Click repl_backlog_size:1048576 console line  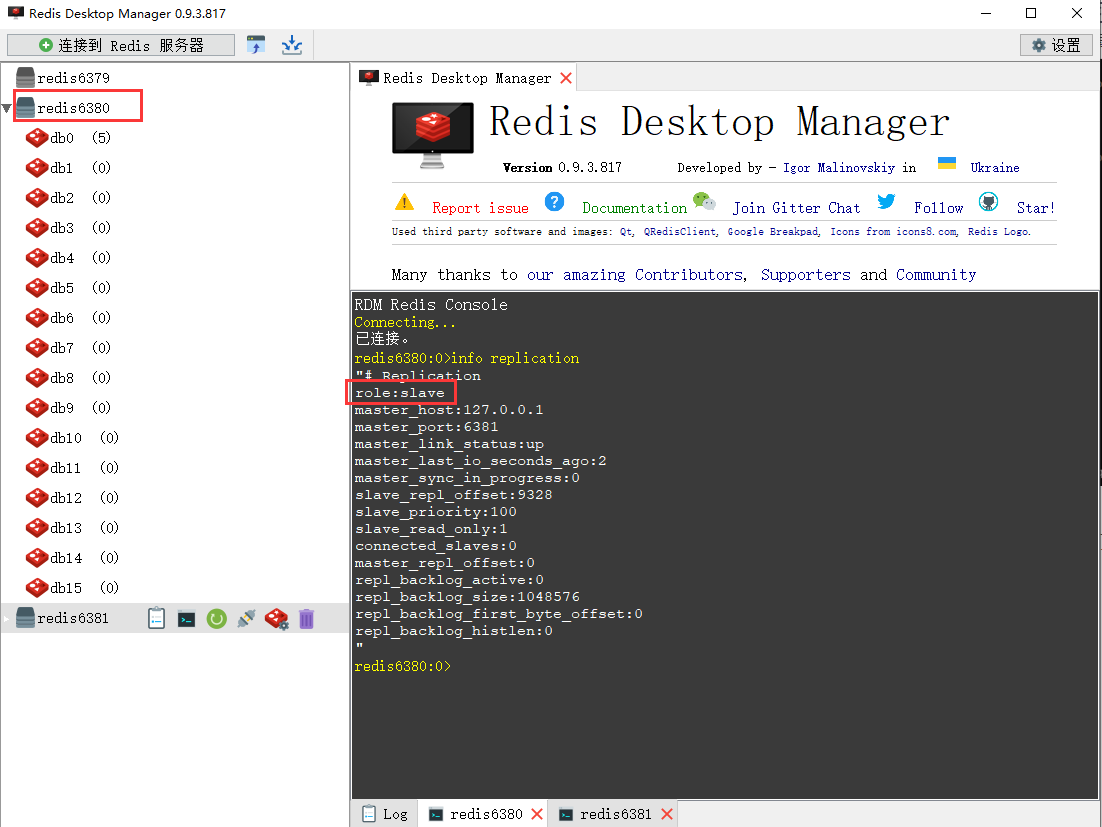467,597
